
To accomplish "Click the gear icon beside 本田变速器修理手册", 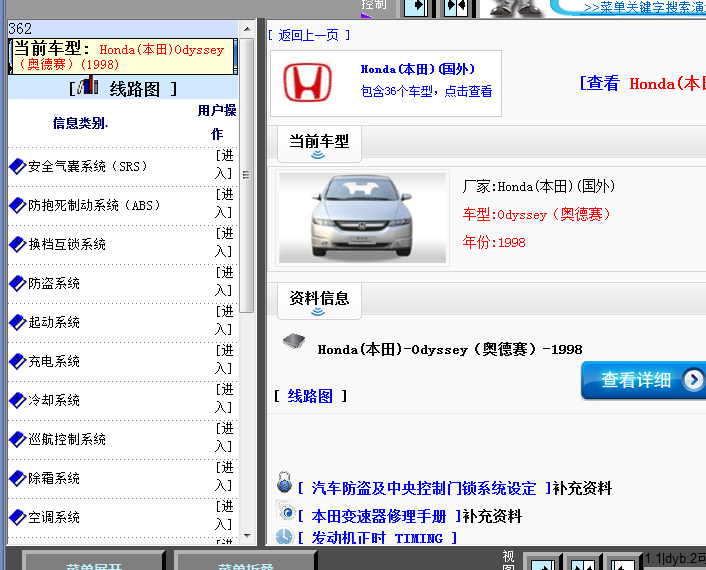I will (286, 511).
